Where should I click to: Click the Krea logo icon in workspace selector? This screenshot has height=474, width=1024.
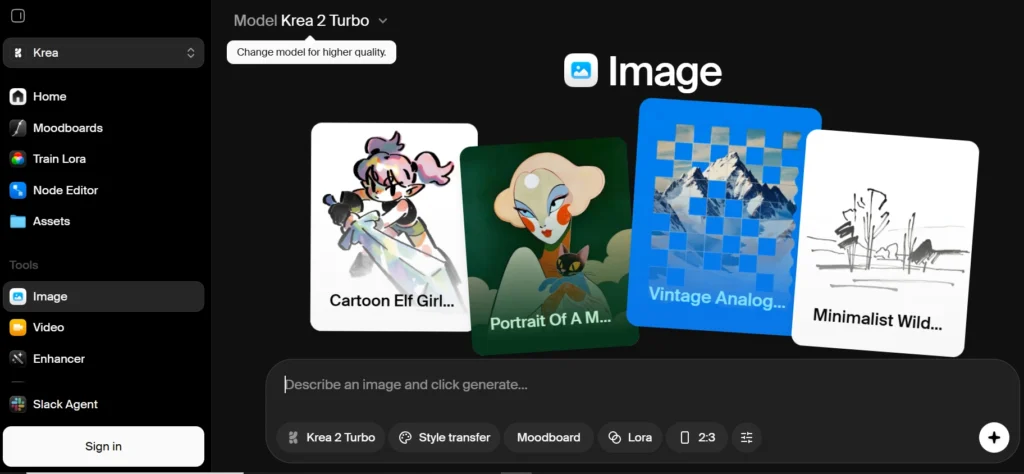tap(18, 53)
